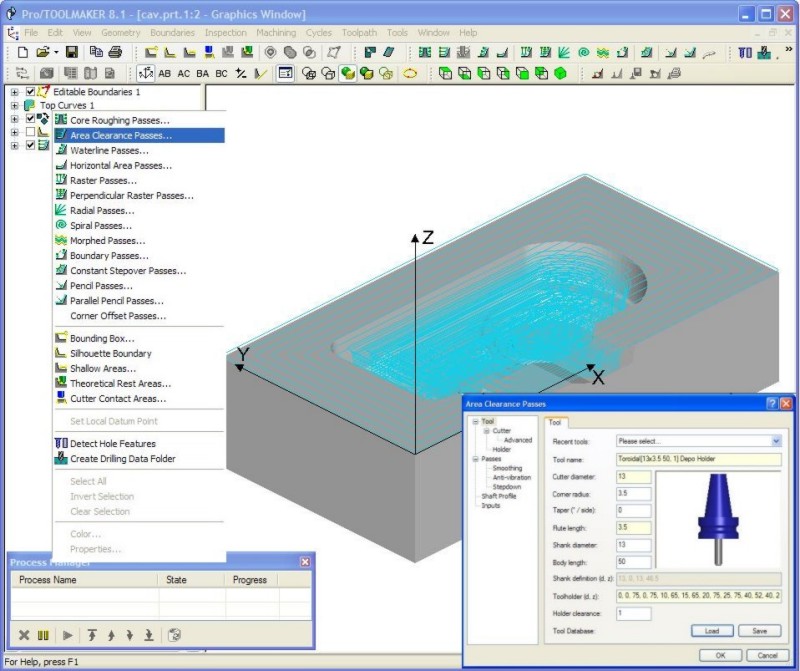Click the dynamic axes view toolbar icon
This screenshot has height=671, width=800.
pyautogui.click(x=146, y=73)
